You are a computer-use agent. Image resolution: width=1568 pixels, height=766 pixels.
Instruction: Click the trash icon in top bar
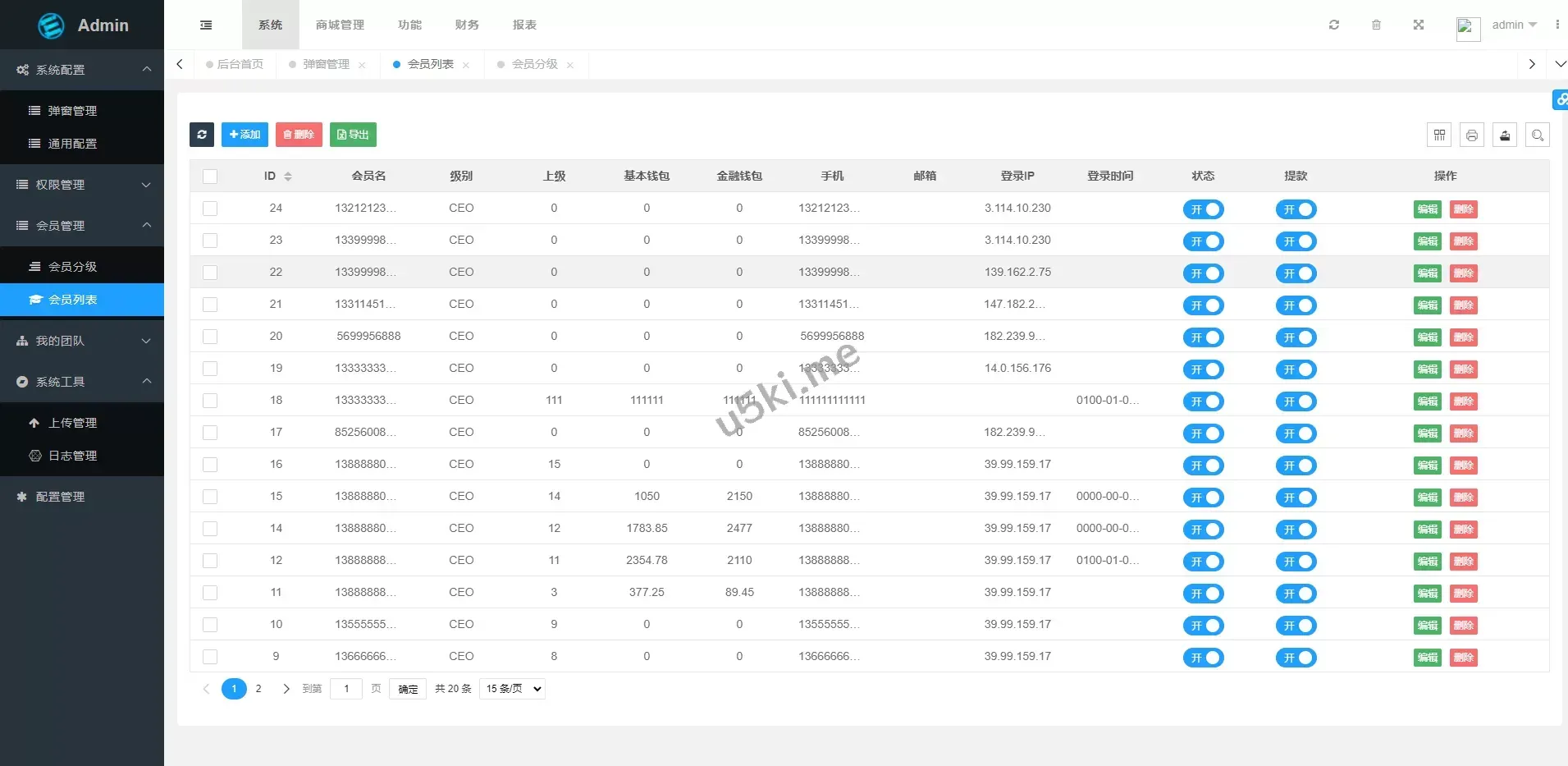[x=1376, y=25]
